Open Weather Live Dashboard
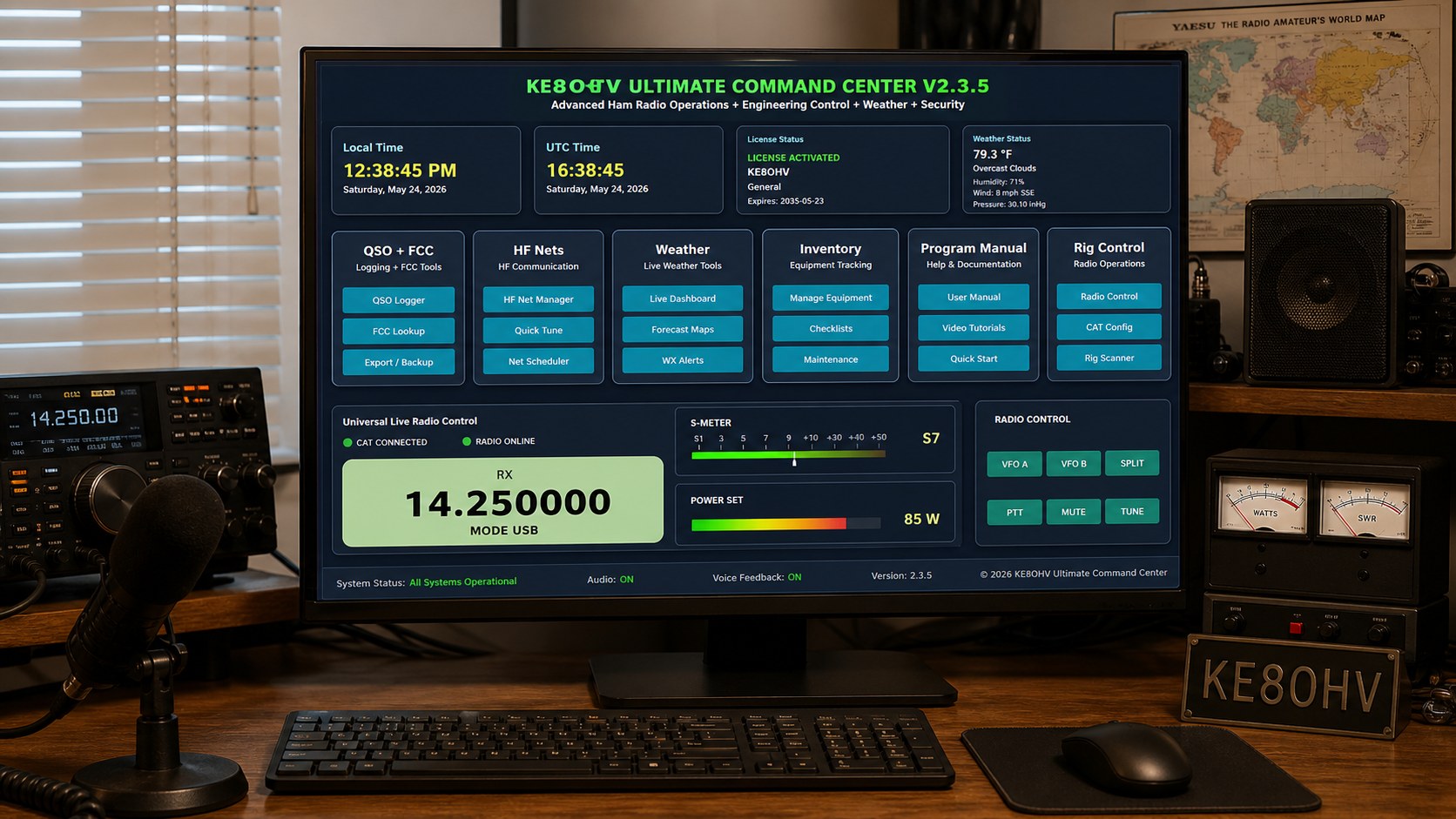1456x819 pixels. (x=683, y=299)
